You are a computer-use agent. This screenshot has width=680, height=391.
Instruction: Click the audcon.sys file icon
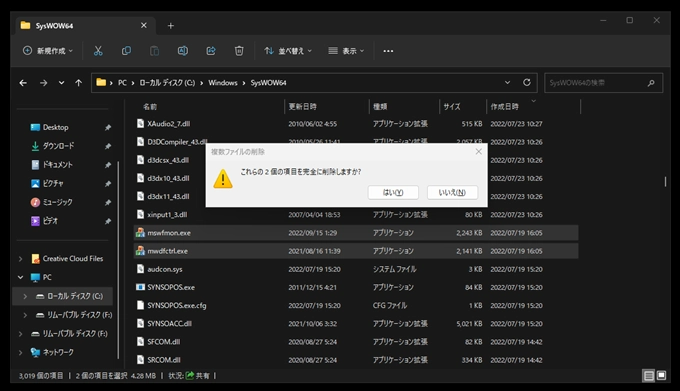point(140,269)
